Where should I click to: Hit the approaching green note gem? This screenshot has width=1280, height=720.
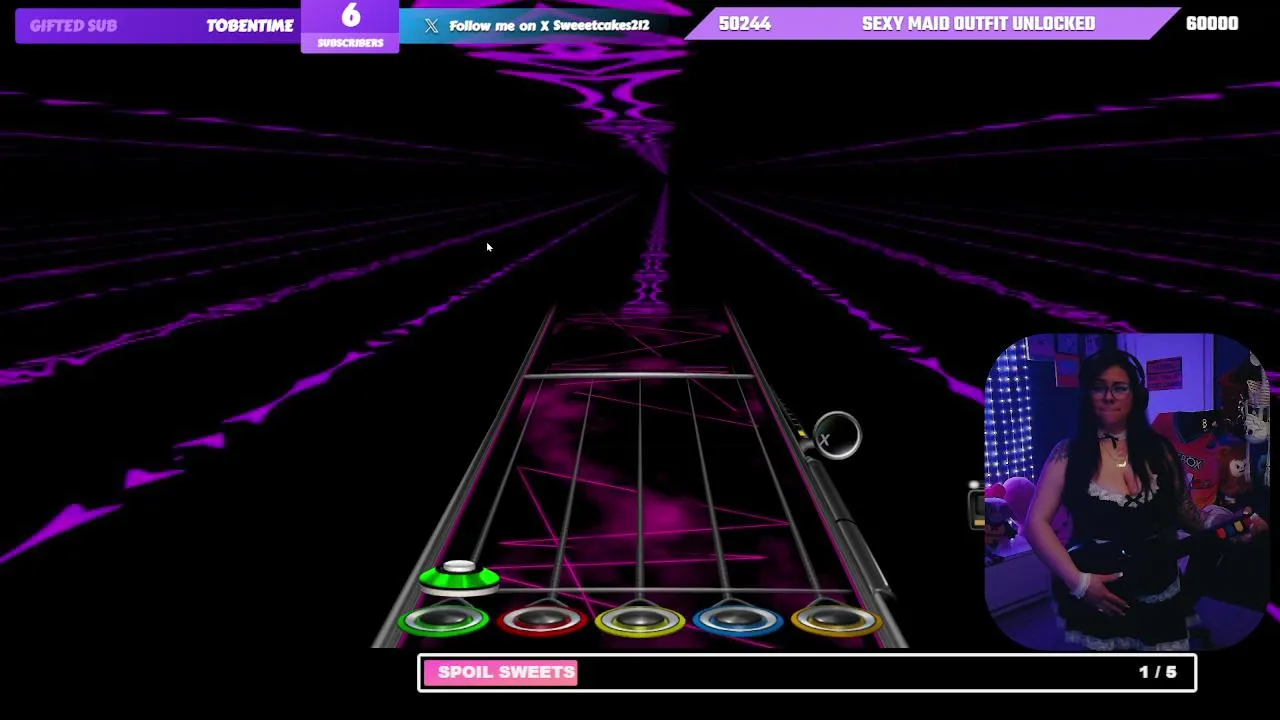click(x=459, y=577)
